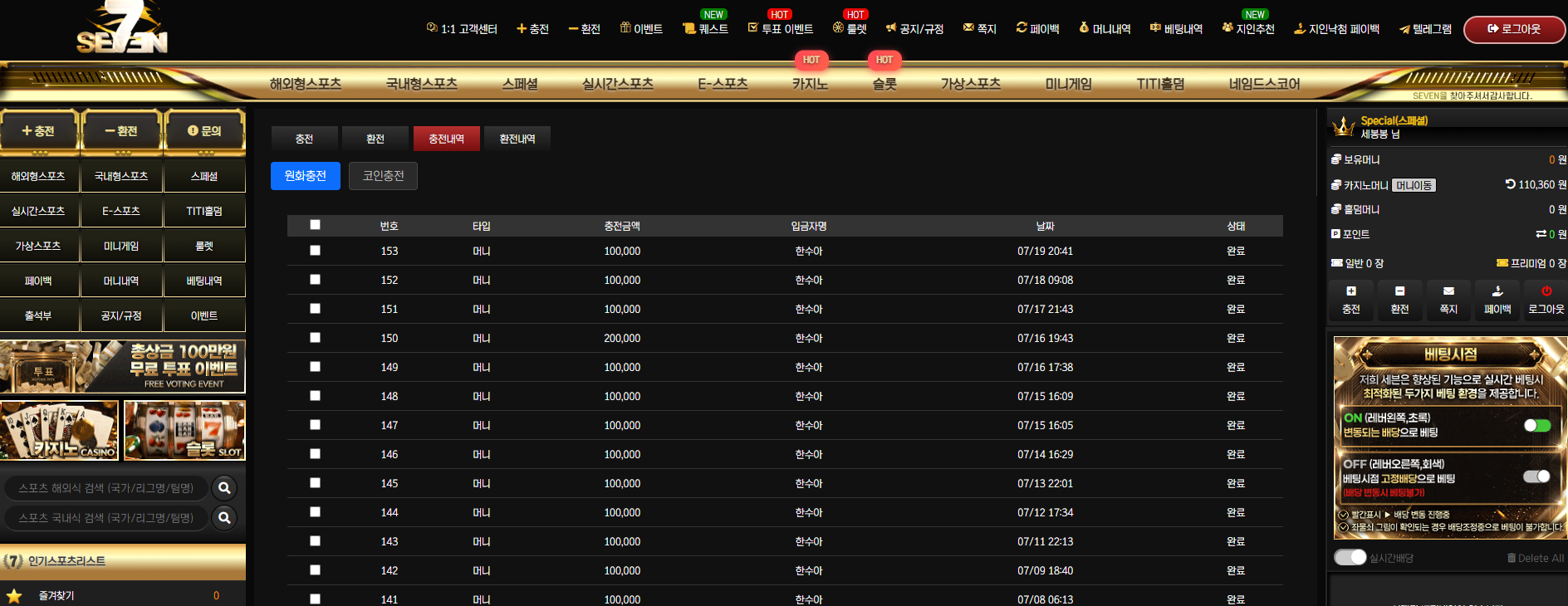Click the 로그아웃 power icon in user panel
This screenshot has height=606, width=1568.
point(1546,291)
